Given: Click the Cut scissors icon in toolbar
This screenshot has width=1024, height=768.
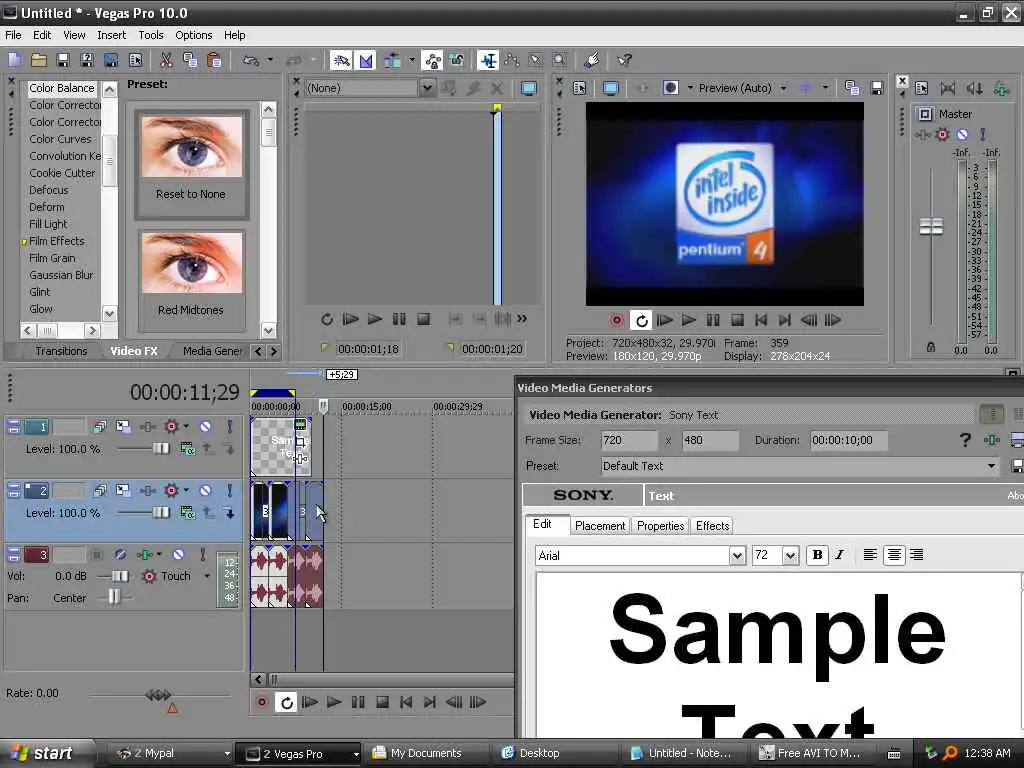Looking at the screenshot, I should [x=166, y=61].
